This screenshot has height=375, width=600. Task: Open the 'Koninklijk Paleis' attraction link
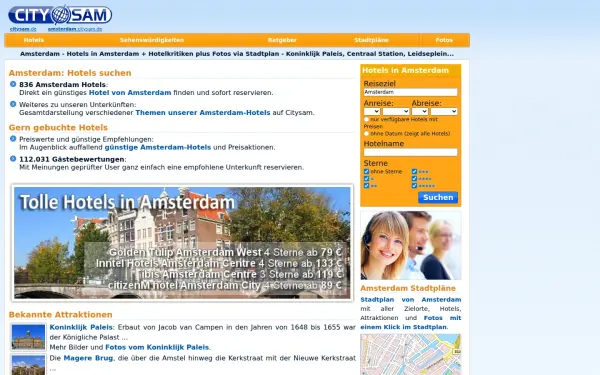coord(81,327)
